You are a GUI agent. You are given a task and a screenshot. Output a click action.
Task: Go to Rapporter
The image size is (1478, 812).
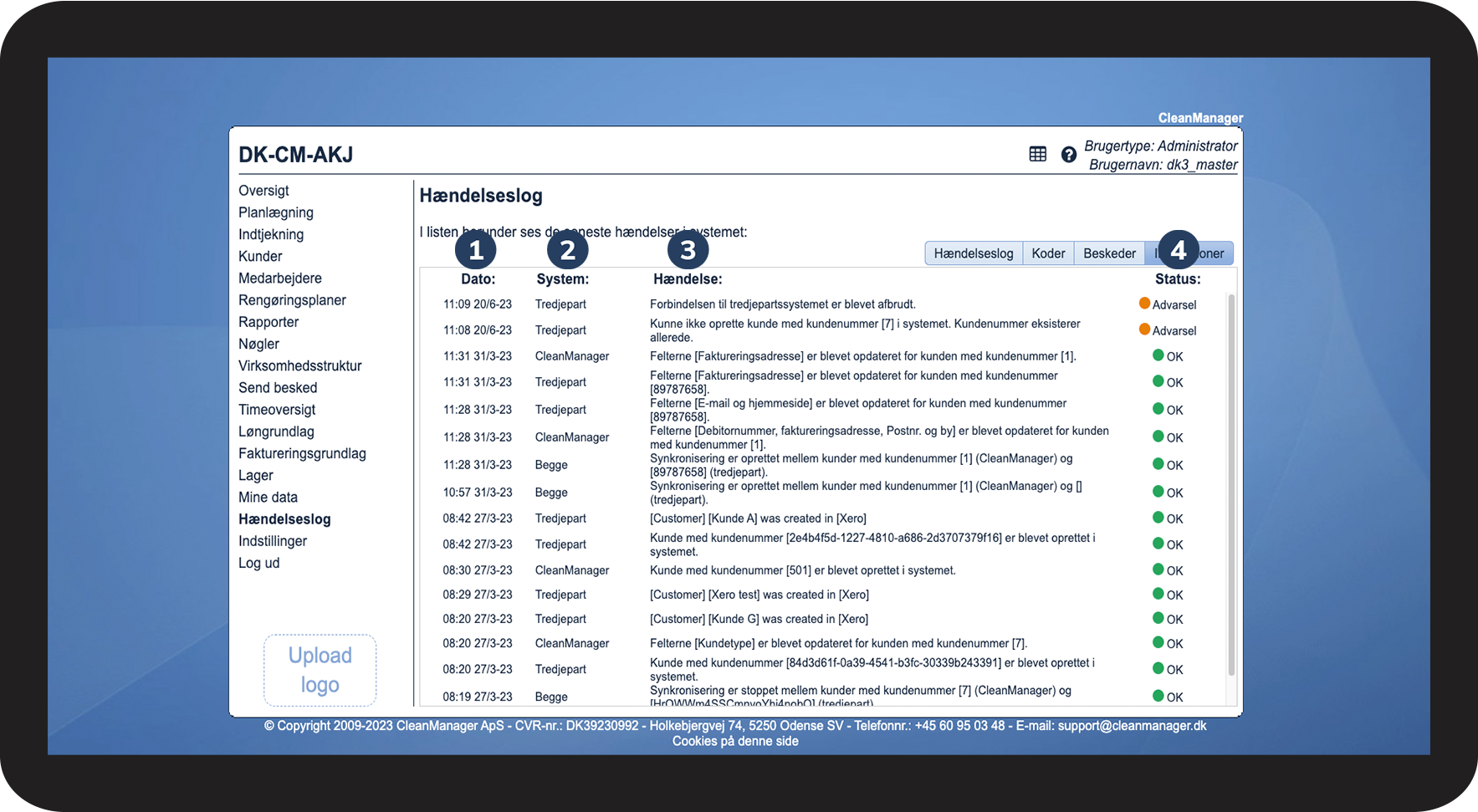click(268, 322)
